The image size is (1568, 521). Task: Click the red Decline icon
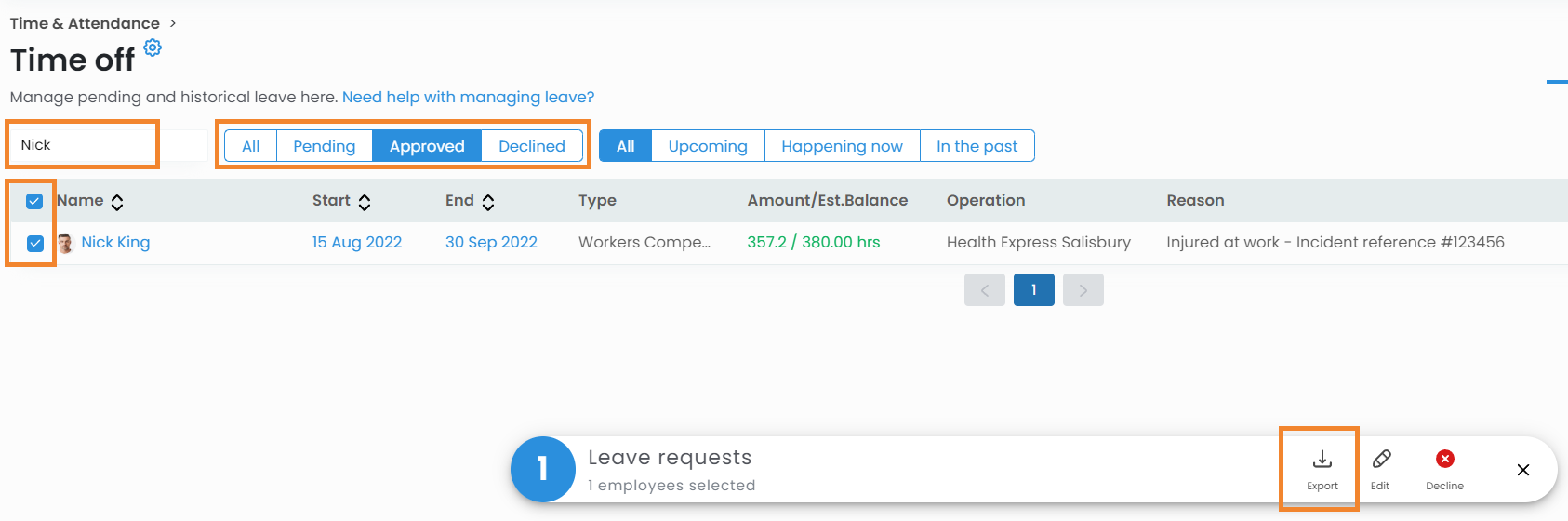pos(1444,459)
